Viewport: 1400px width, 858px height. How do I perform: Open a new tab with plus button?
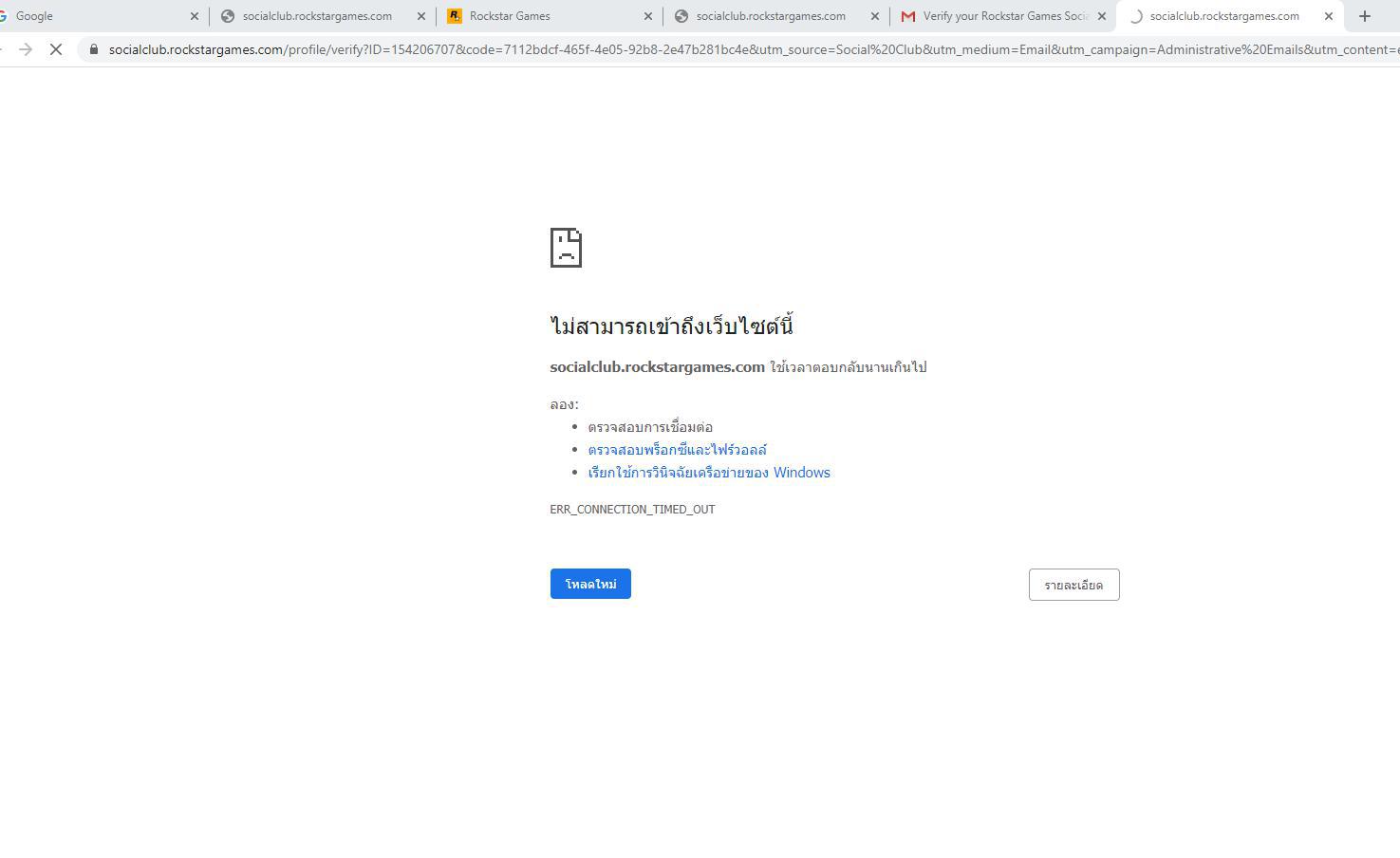1365,16
